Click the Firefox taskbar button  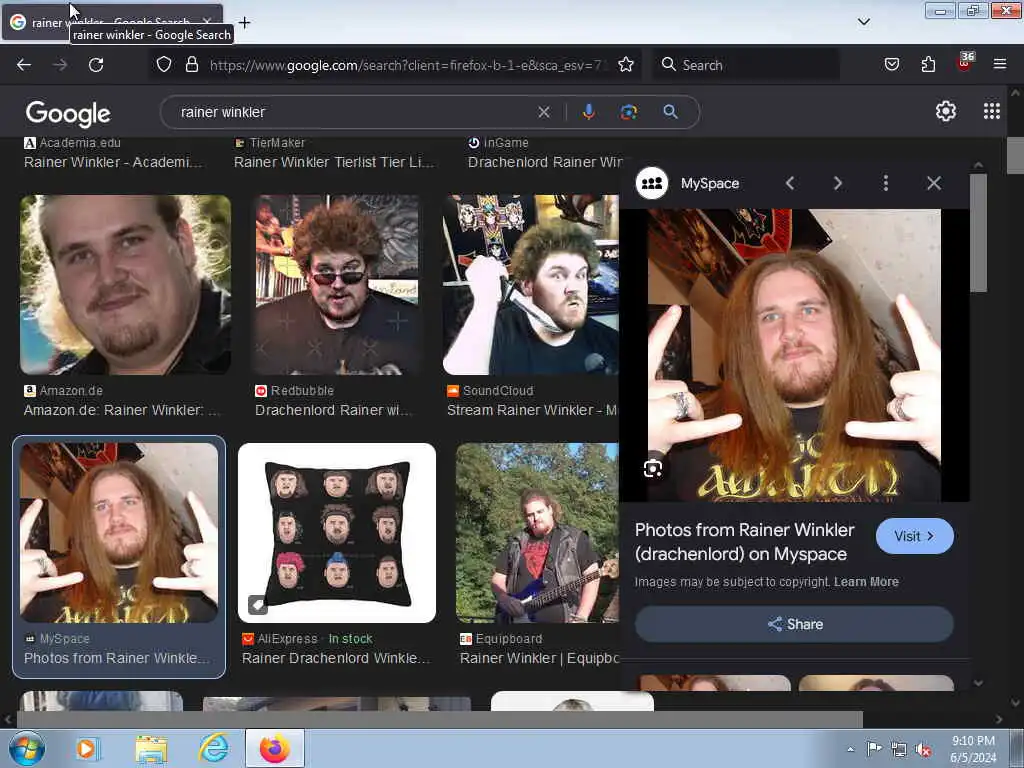pyautogui.click(x=275, y=748)
